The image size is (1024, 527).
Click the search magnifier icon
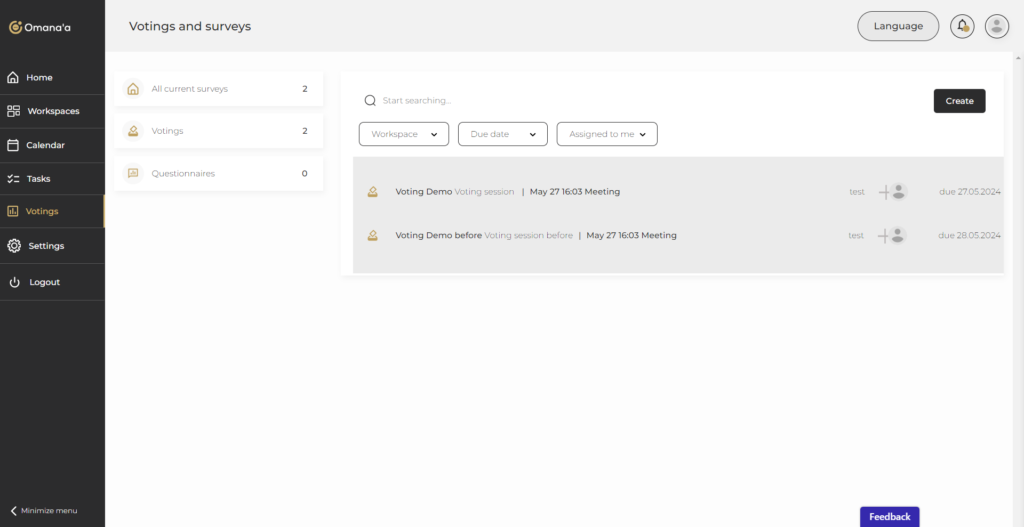point(370,100)
